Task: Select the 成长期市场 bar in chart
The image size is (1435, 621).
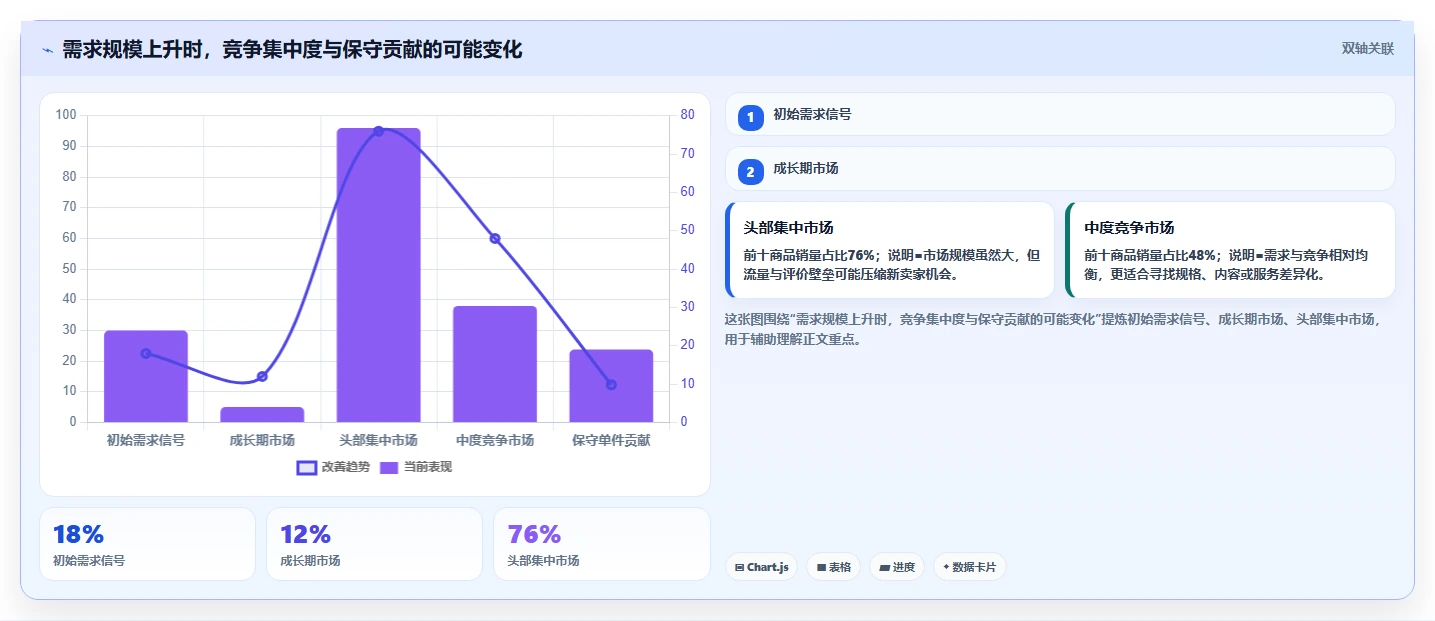Action: 262,414
